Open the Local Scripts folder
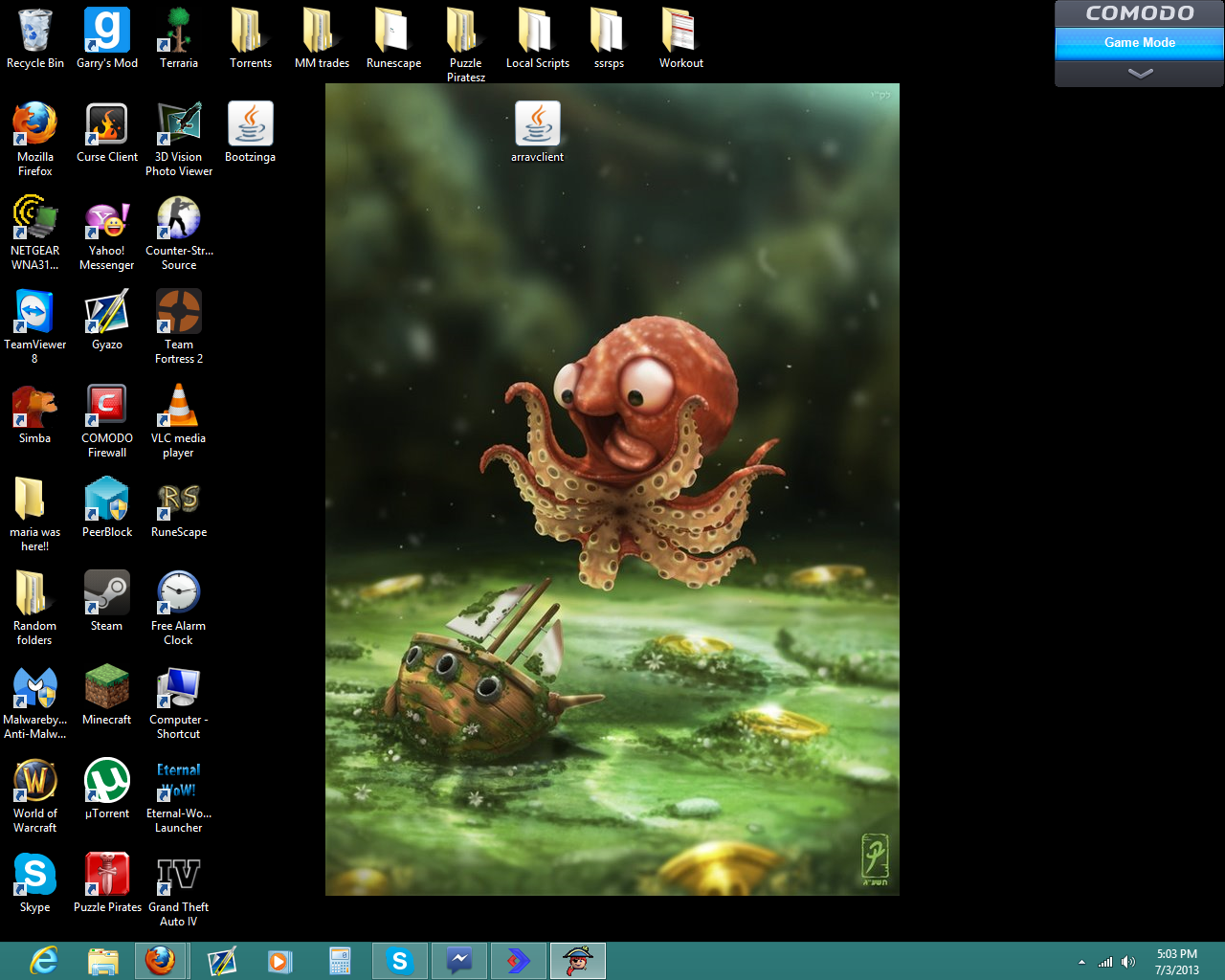1225x980 pixels. [538, 38]
